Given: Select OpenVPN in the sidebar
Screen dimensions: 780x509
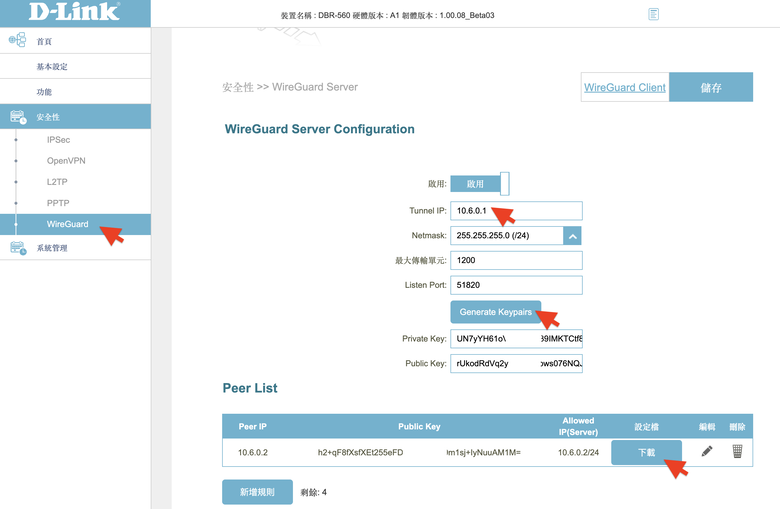Looking at the screenshot, I should [x=66, y=161].
